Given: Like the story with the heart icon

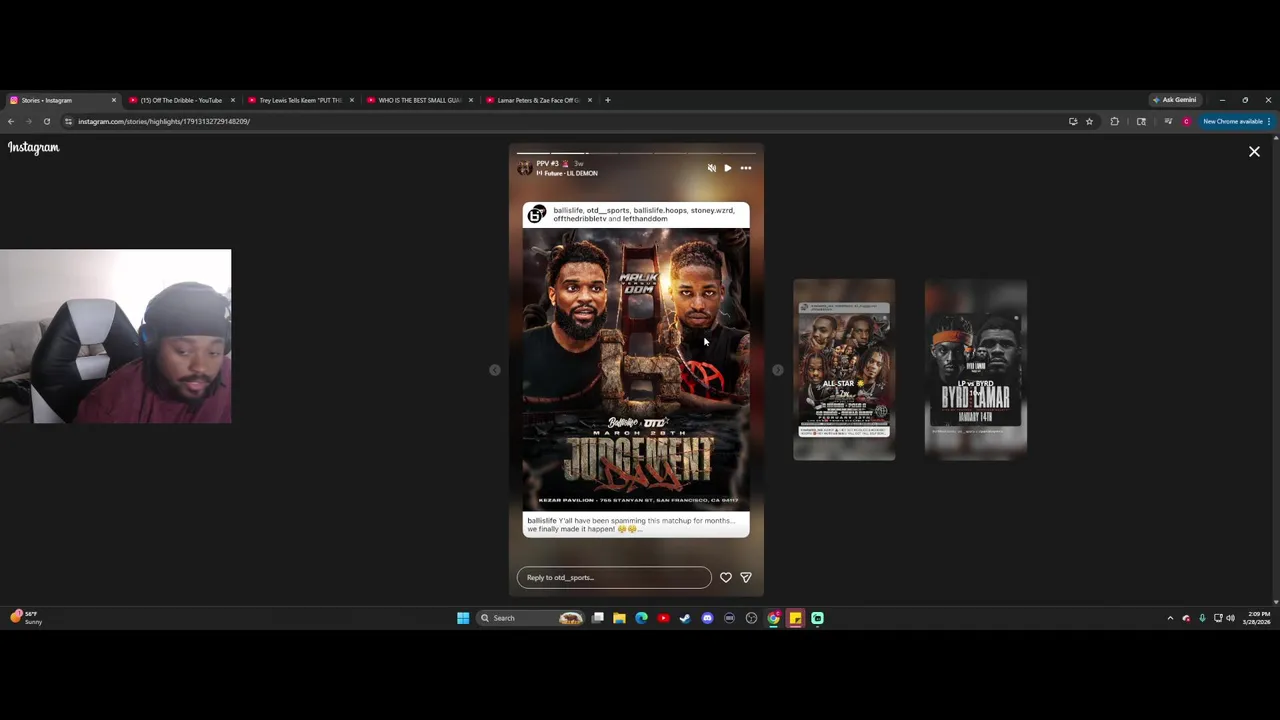Looking at the screenshot, I should pos(726,577).
